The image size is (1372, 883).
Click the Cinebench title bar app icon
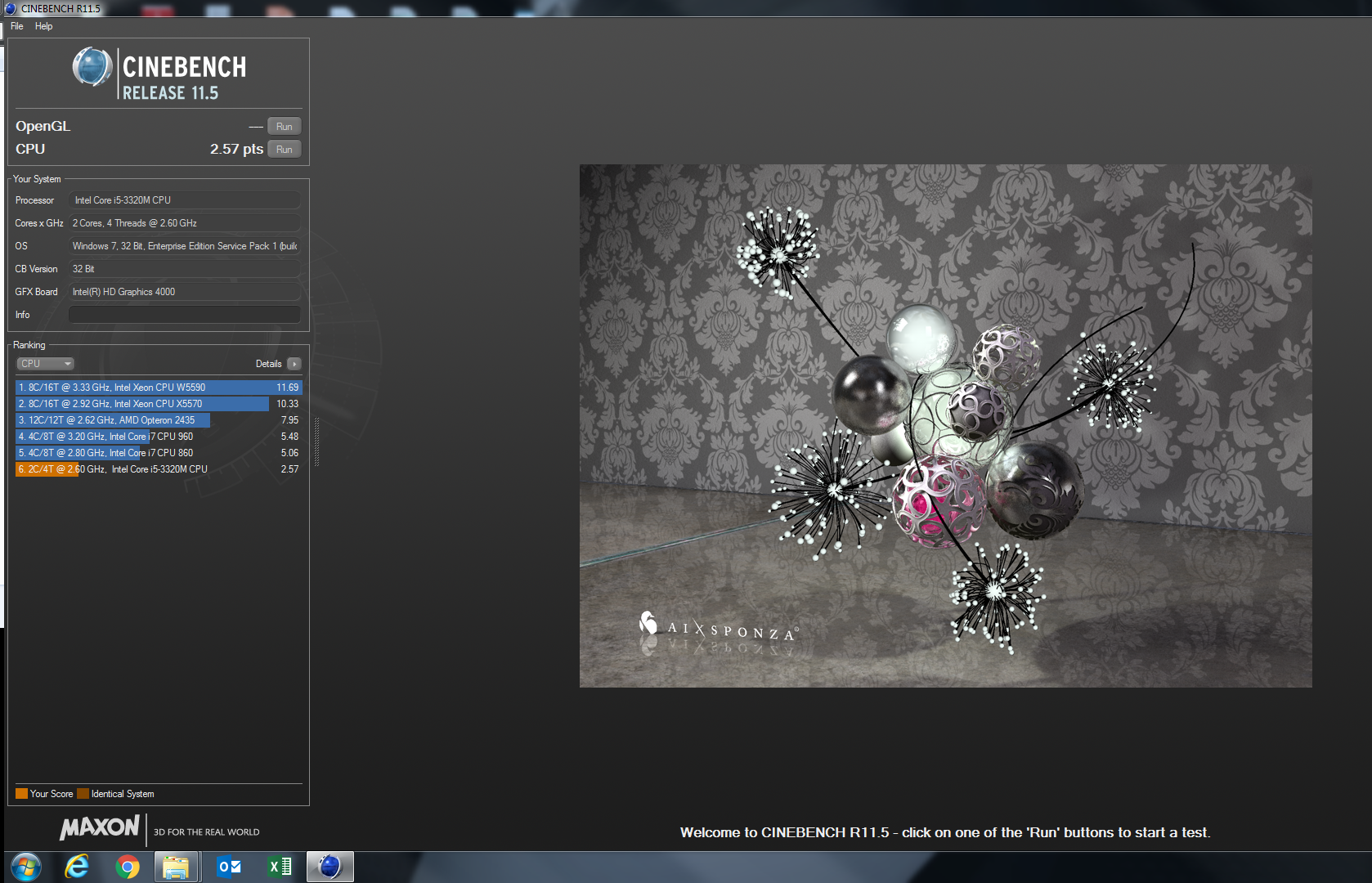pyautogui.click(x=10, y=8)
